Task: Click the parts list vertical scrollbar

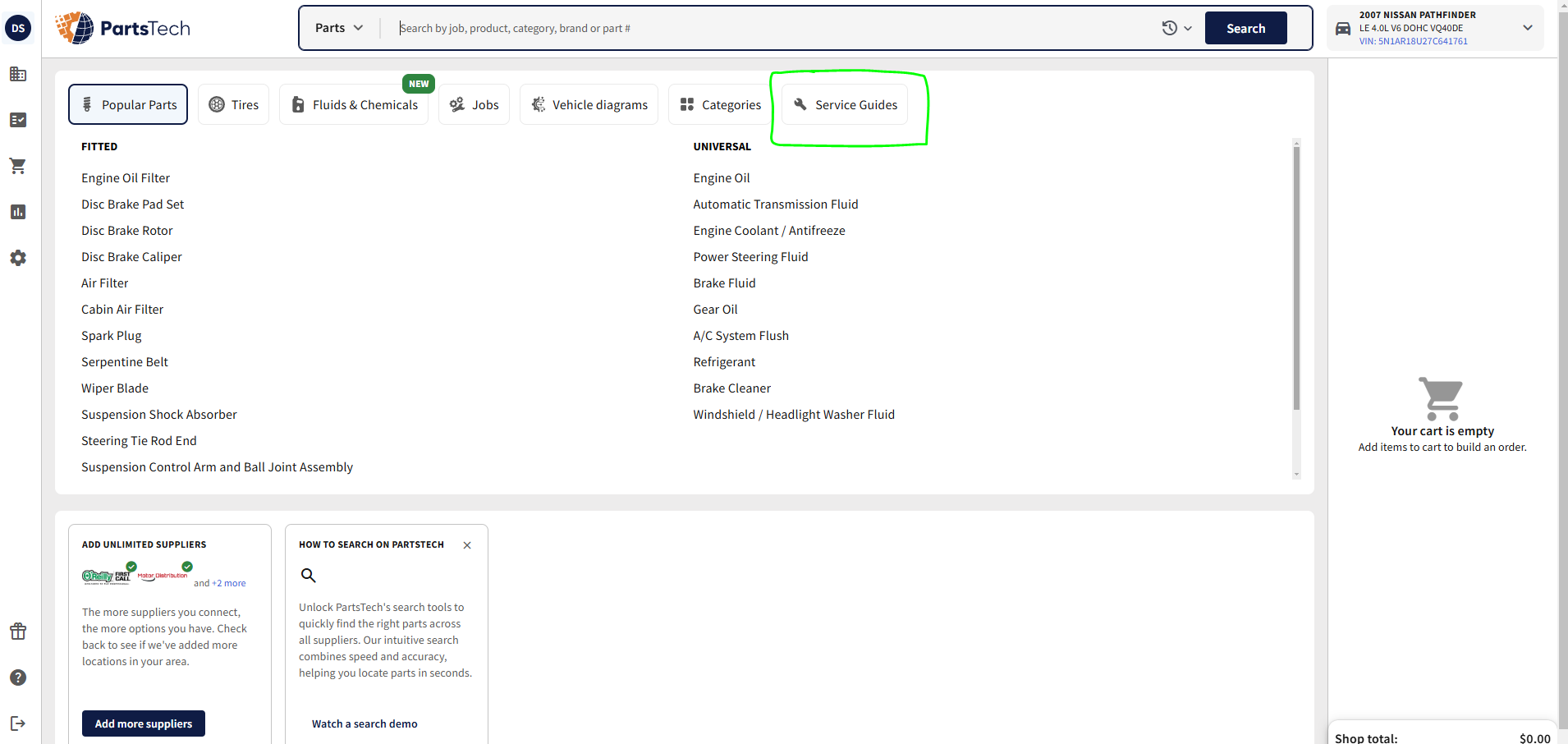Action: pyautogui.click(x=1296, y=279)
